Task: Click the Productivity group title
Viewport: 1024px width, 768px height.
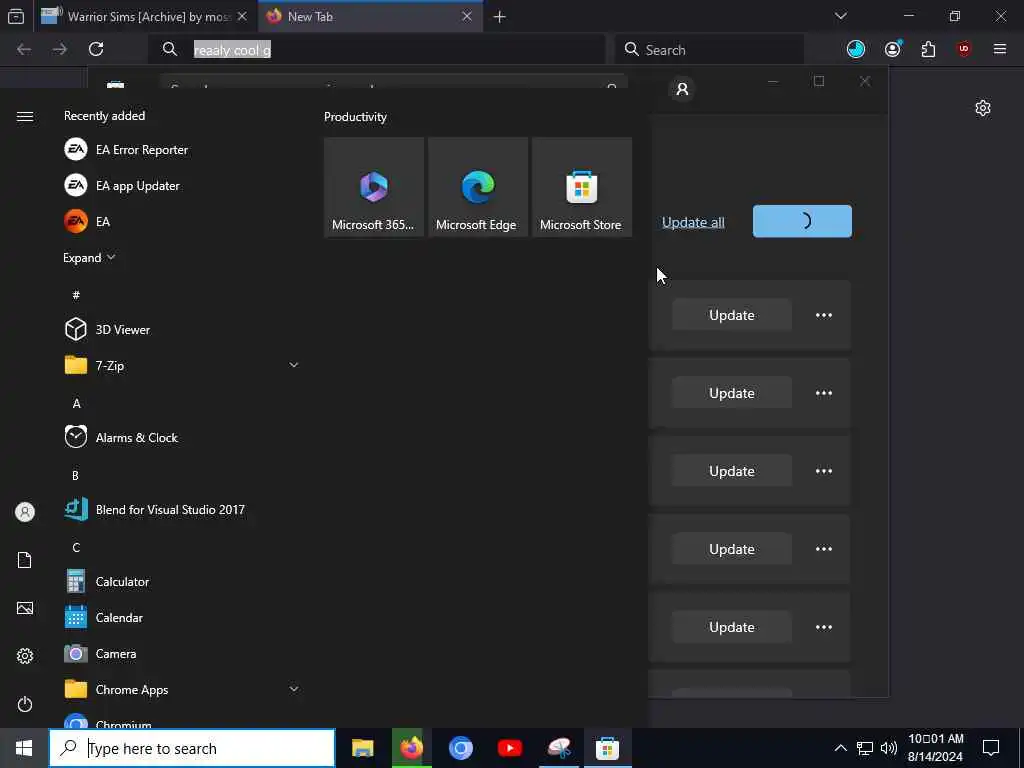Action: (355, 117)
